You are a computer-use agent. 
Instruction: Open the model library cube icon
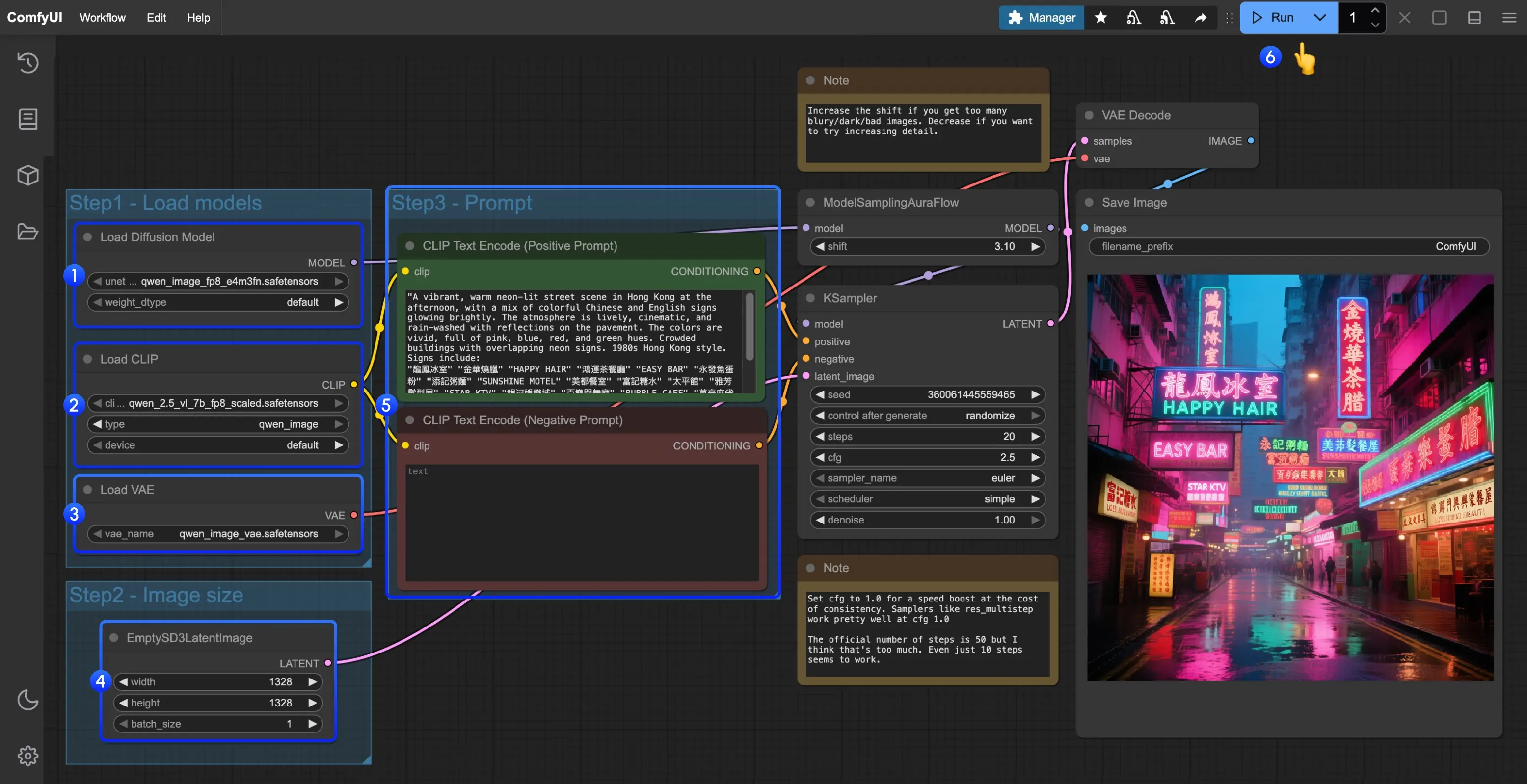pos(28,176)
